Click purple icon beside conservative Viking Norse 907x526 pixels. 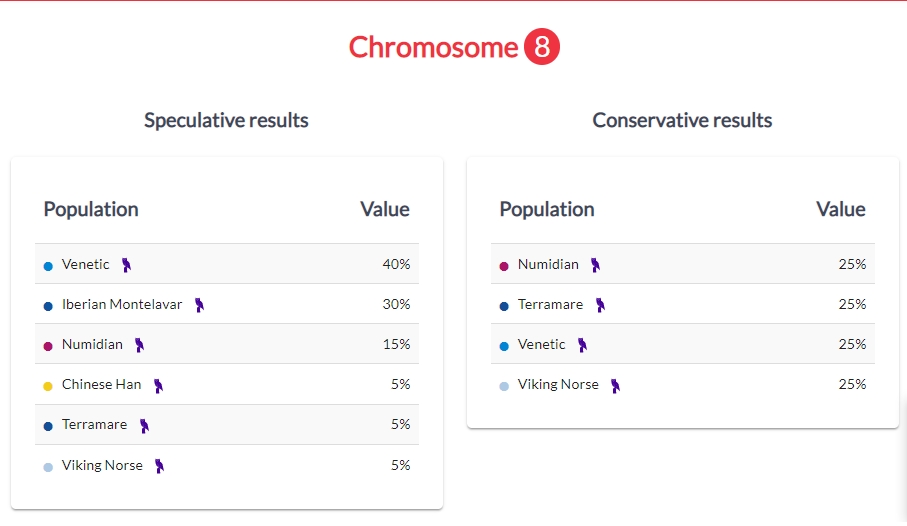[x=615, y=386]
